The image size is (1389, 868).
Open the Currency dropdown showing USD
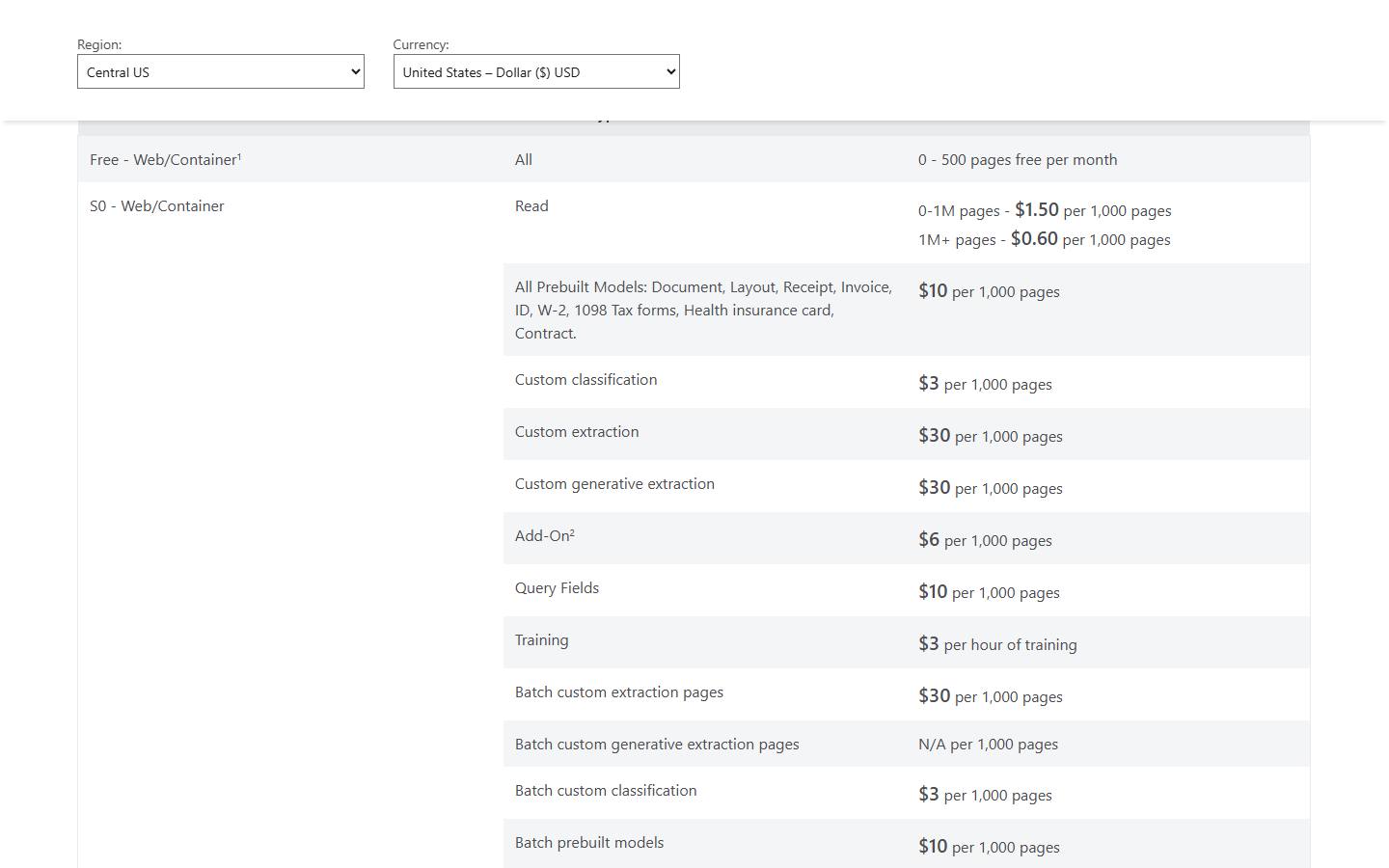pos(536,71)
